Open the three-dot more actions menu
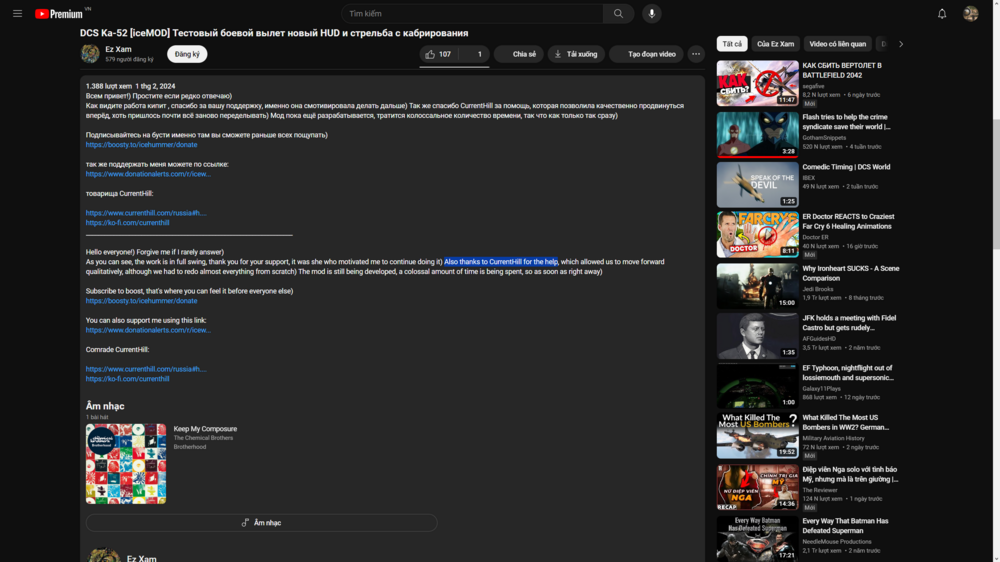The image size is (1000, 562). click(x=696, y=54)
